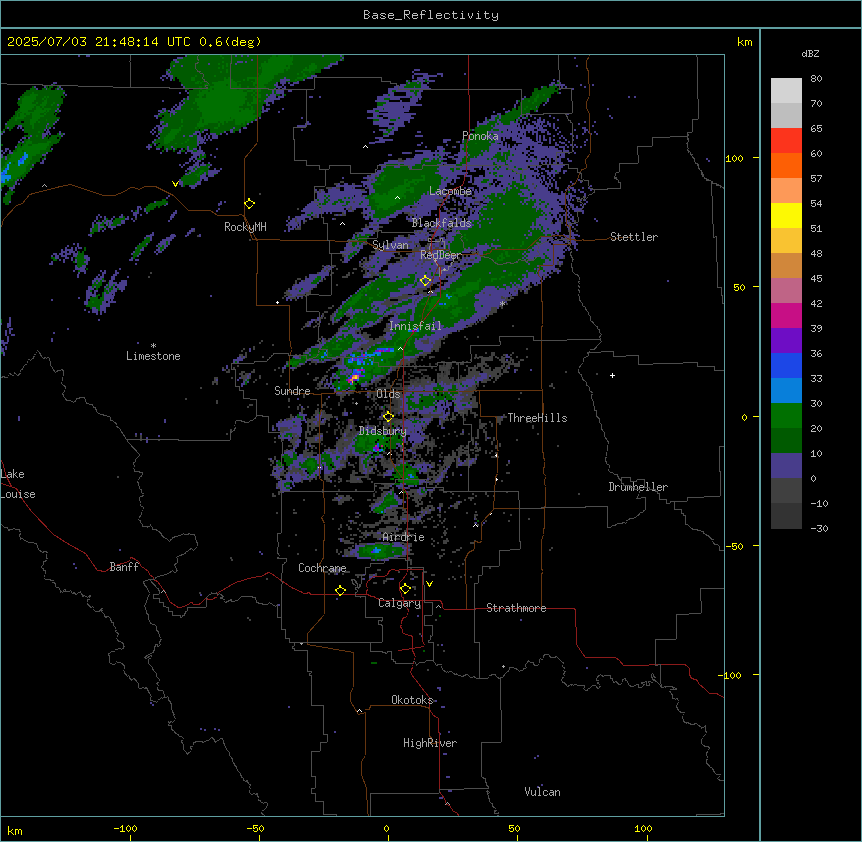Click the Blackfalds city label

(x=441, y=223)
